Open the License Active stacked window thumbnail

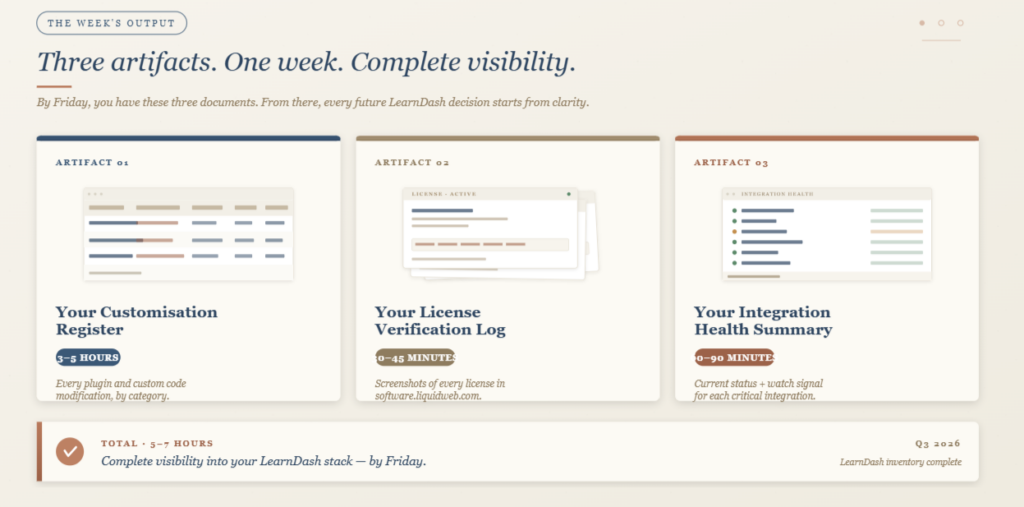(500, 235)
